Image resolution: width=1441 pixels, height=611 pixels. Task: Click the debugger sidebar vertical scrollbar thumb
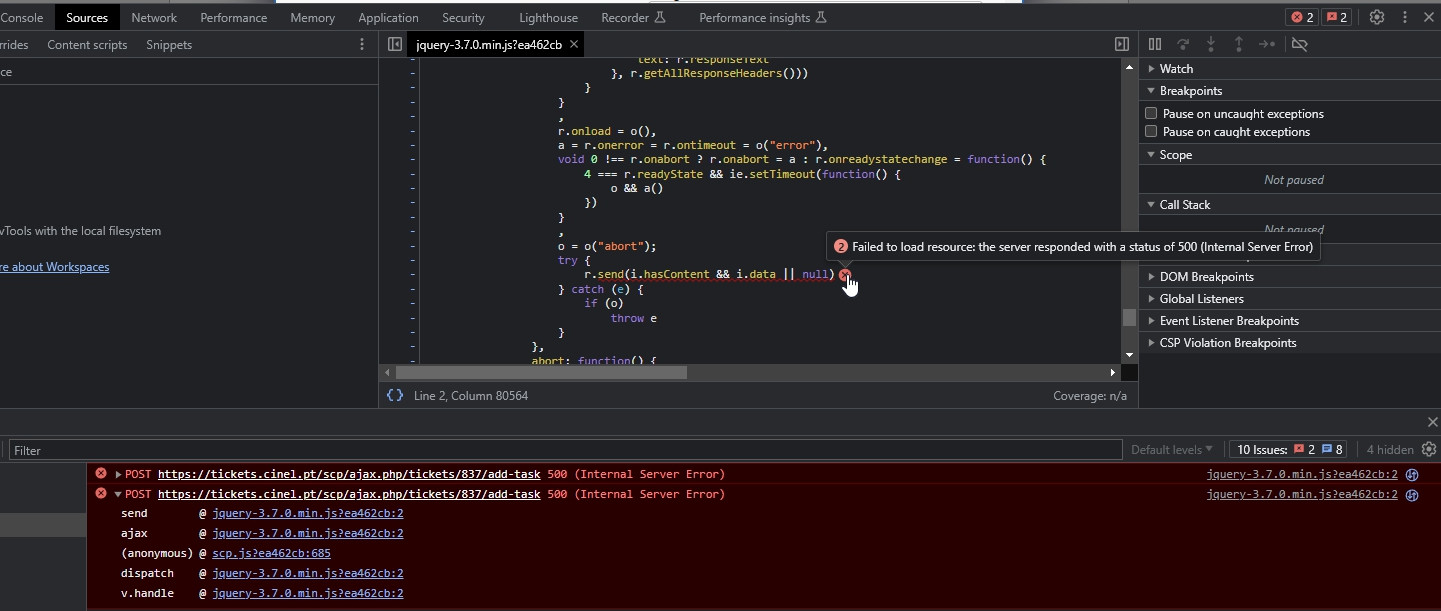point(1129,317)
